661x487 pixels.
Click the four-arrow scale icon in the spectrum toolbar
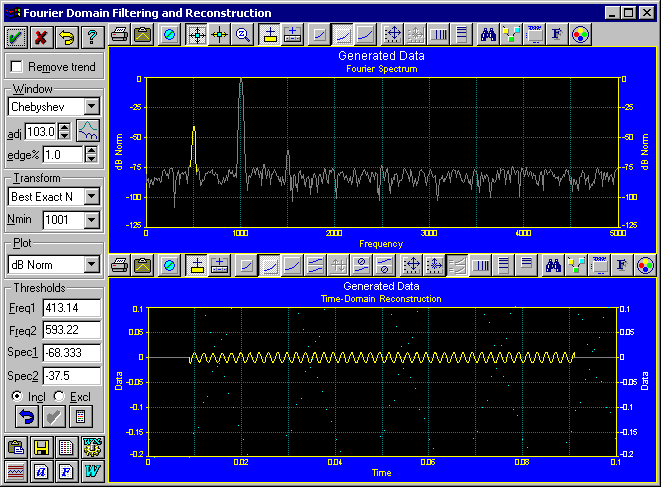[393, 35]
